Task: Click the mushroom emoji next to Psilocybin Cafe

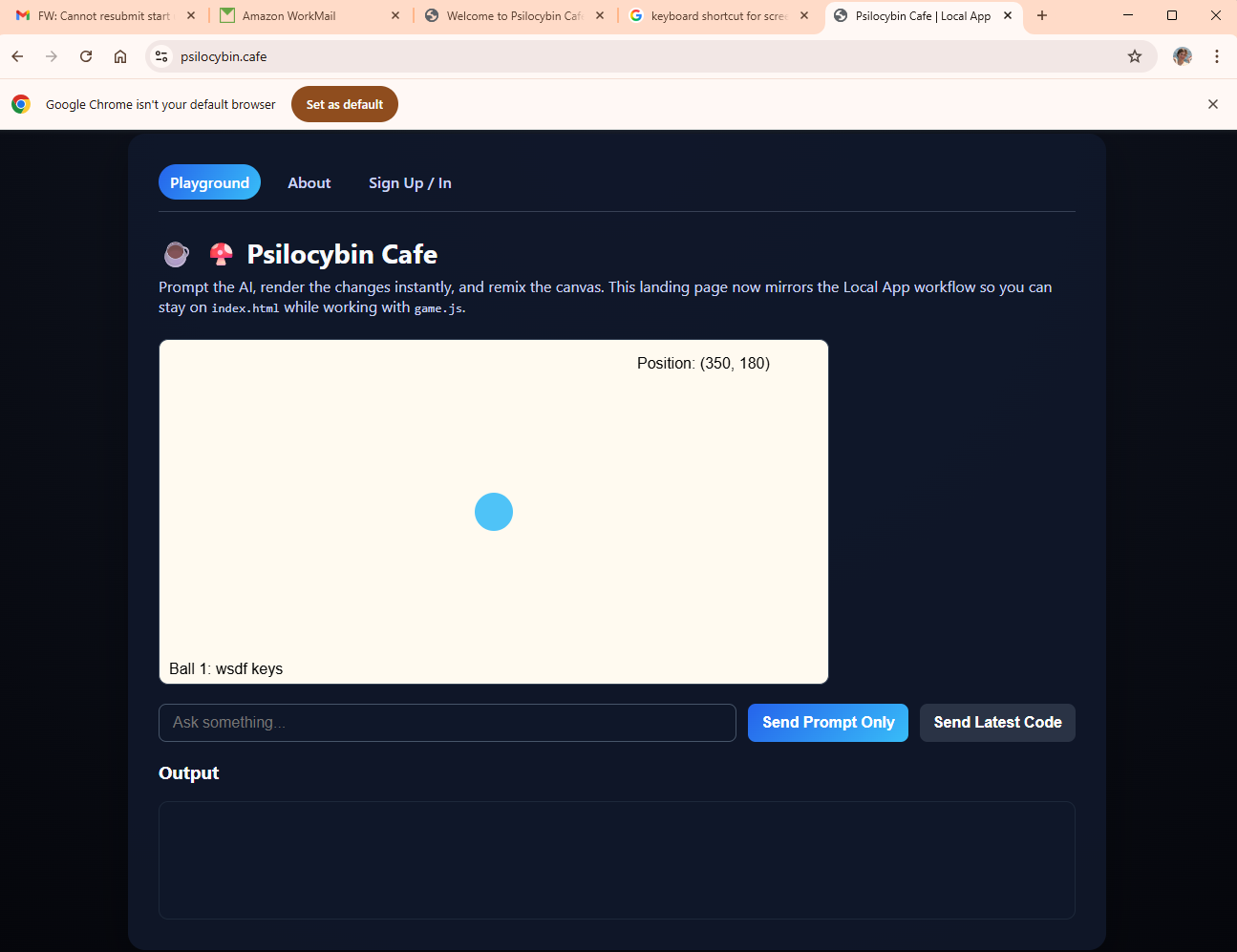Action: tap(221, 254)
